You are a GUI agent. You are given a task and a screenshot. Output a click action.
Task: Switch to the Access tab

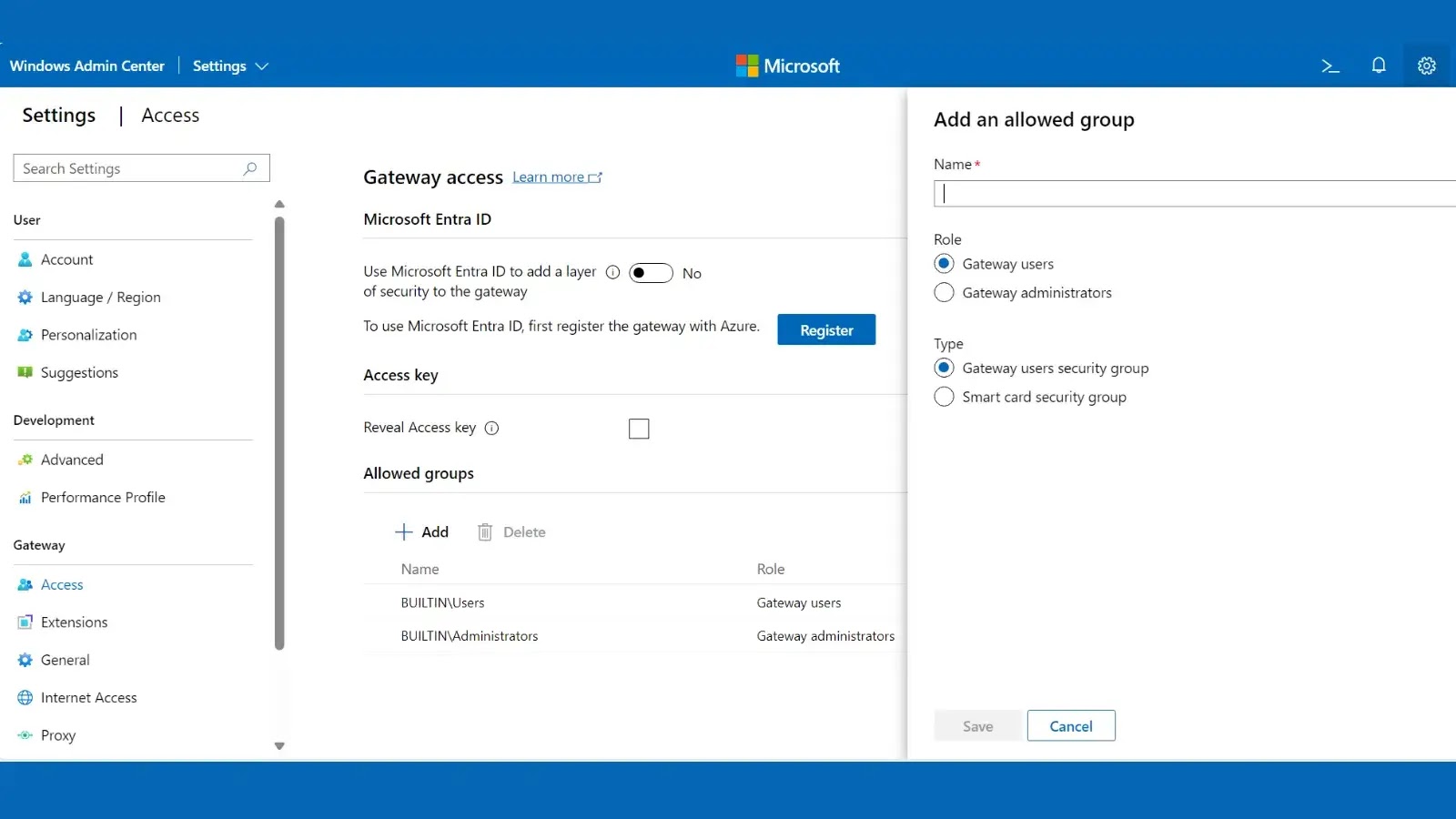point(170,115)
